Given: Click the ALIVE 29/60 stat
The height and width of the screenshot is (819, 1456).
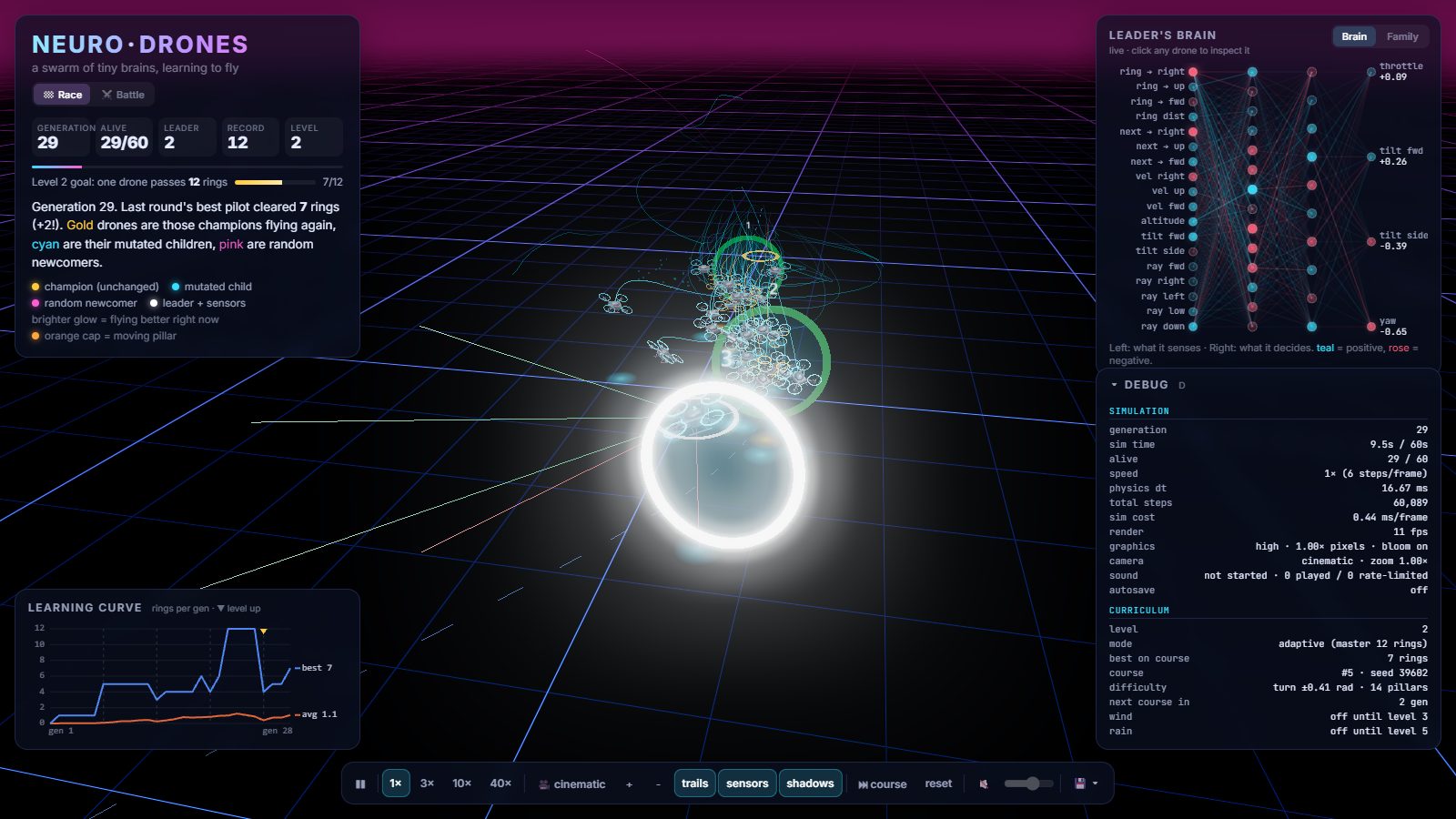Looking at the screenshot, I should pos(125,137).
